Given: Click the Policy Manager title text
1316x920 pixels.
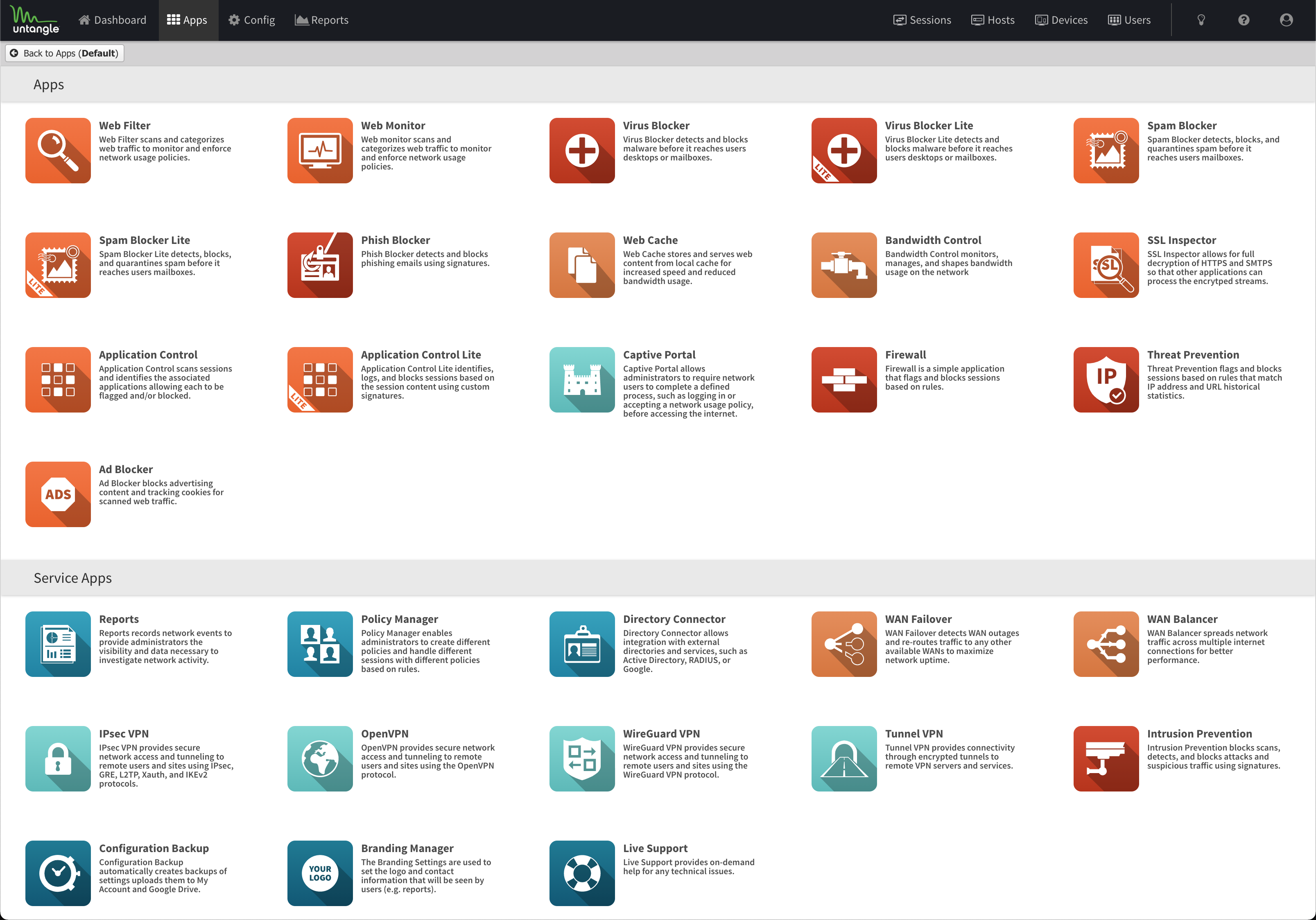Looking at the screenshot, I should 400,619.
